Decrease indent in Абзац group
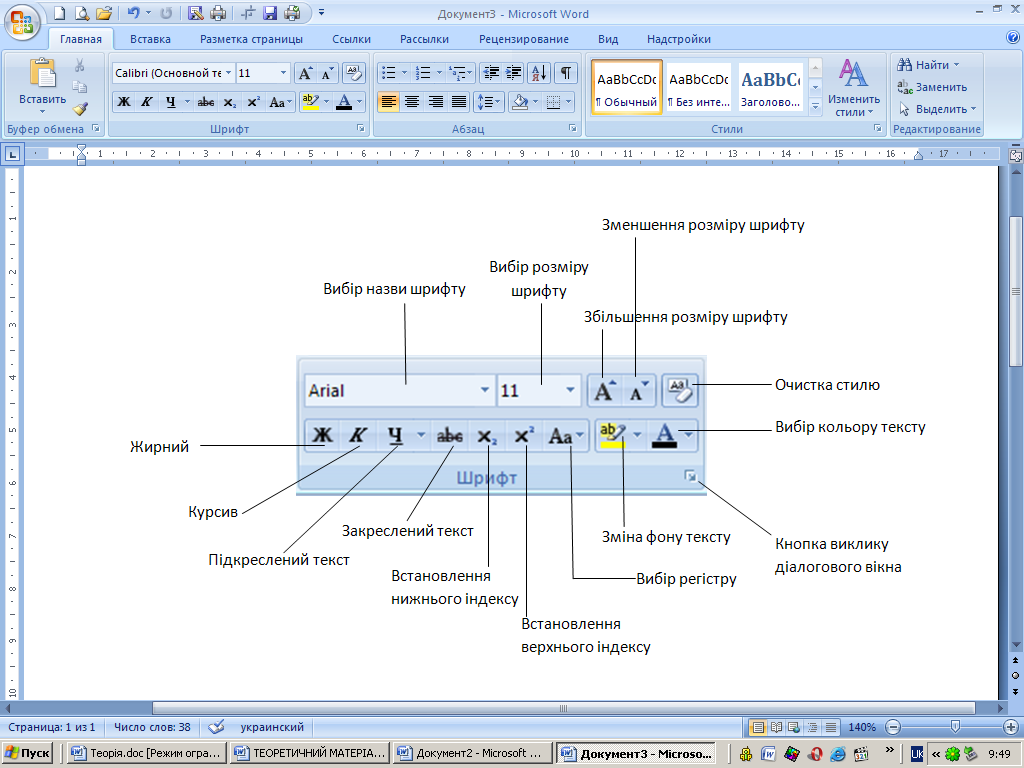The width and height of the screenshot is (1024, 768). pos(490,73)
